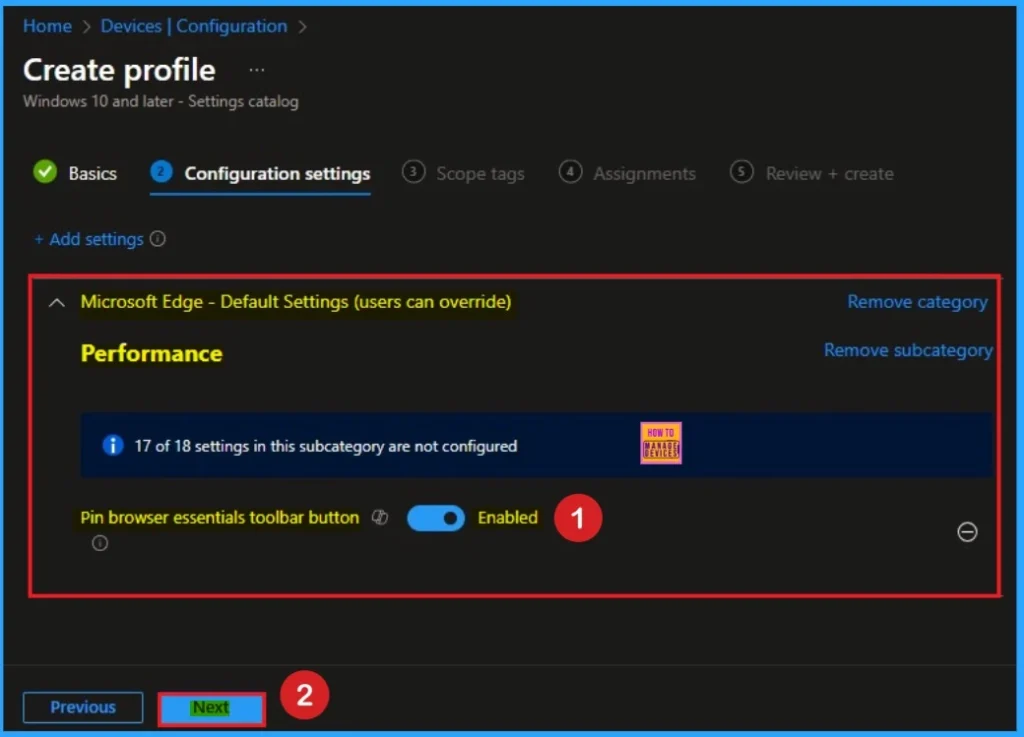Go to Review + create step
Screen dimensions: 1024x737
812,173
